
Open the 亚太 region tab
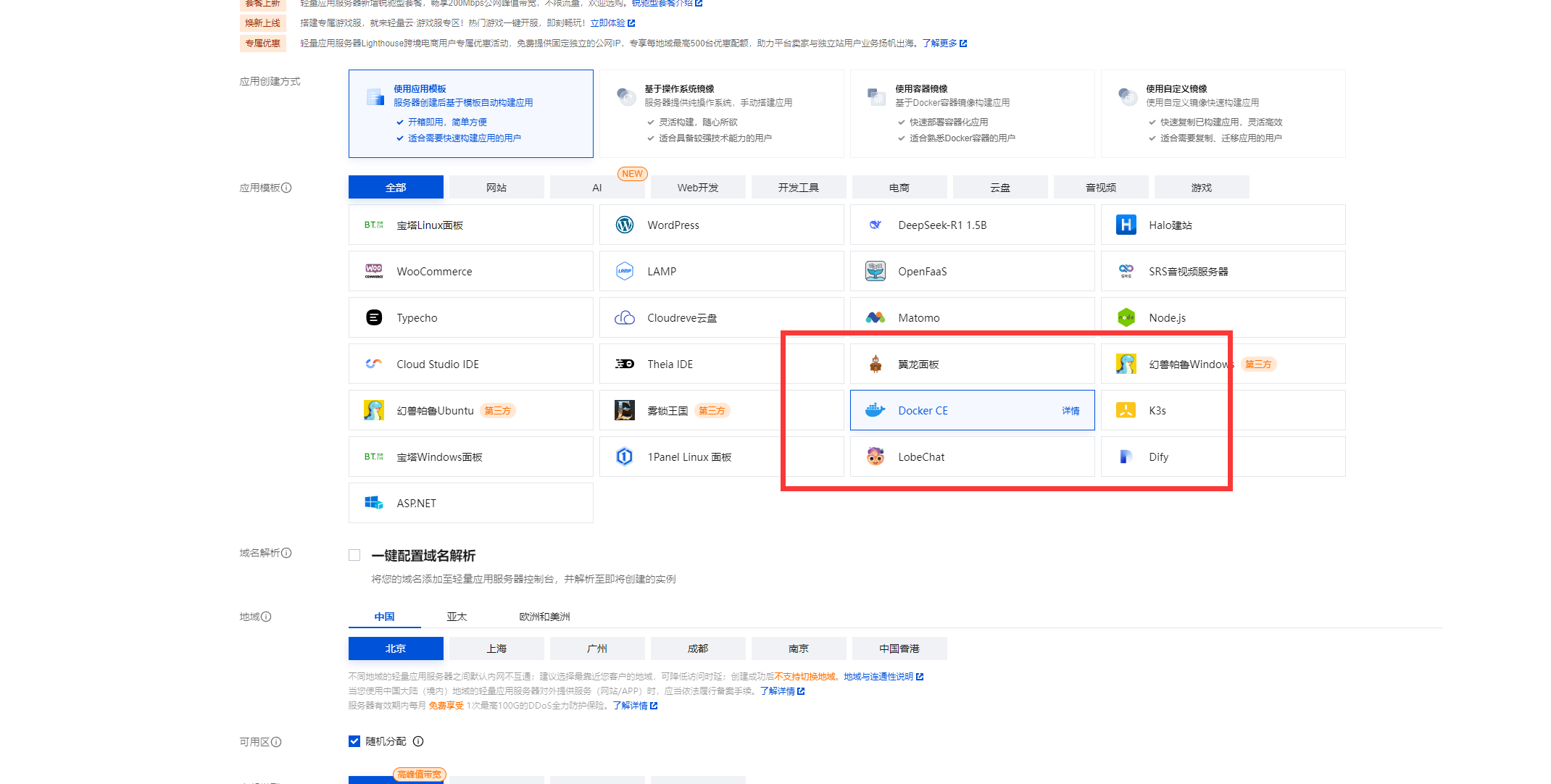point(457,617)
